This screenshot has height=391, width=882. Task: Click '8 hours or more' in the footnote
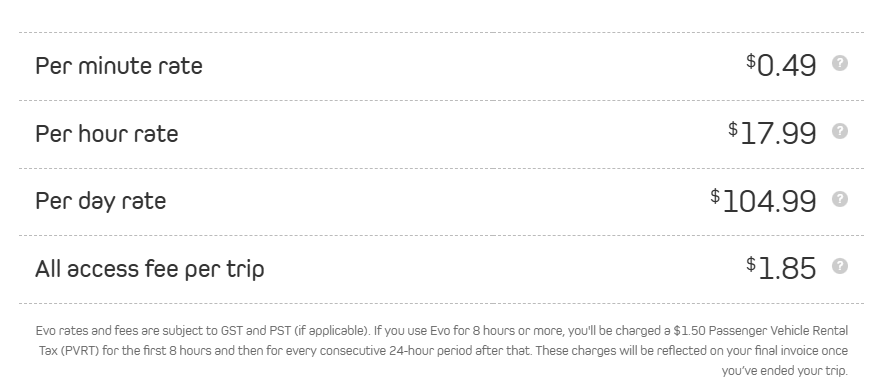click(x=515, y=331)
